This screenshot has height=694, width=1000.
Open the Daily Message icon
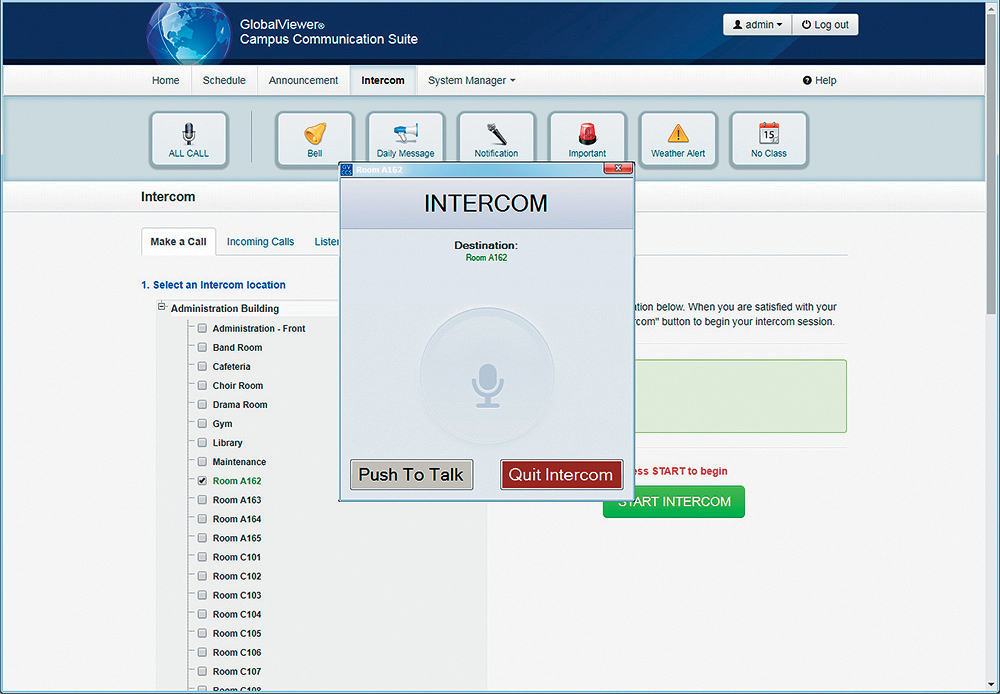click(x=405, y=131)
